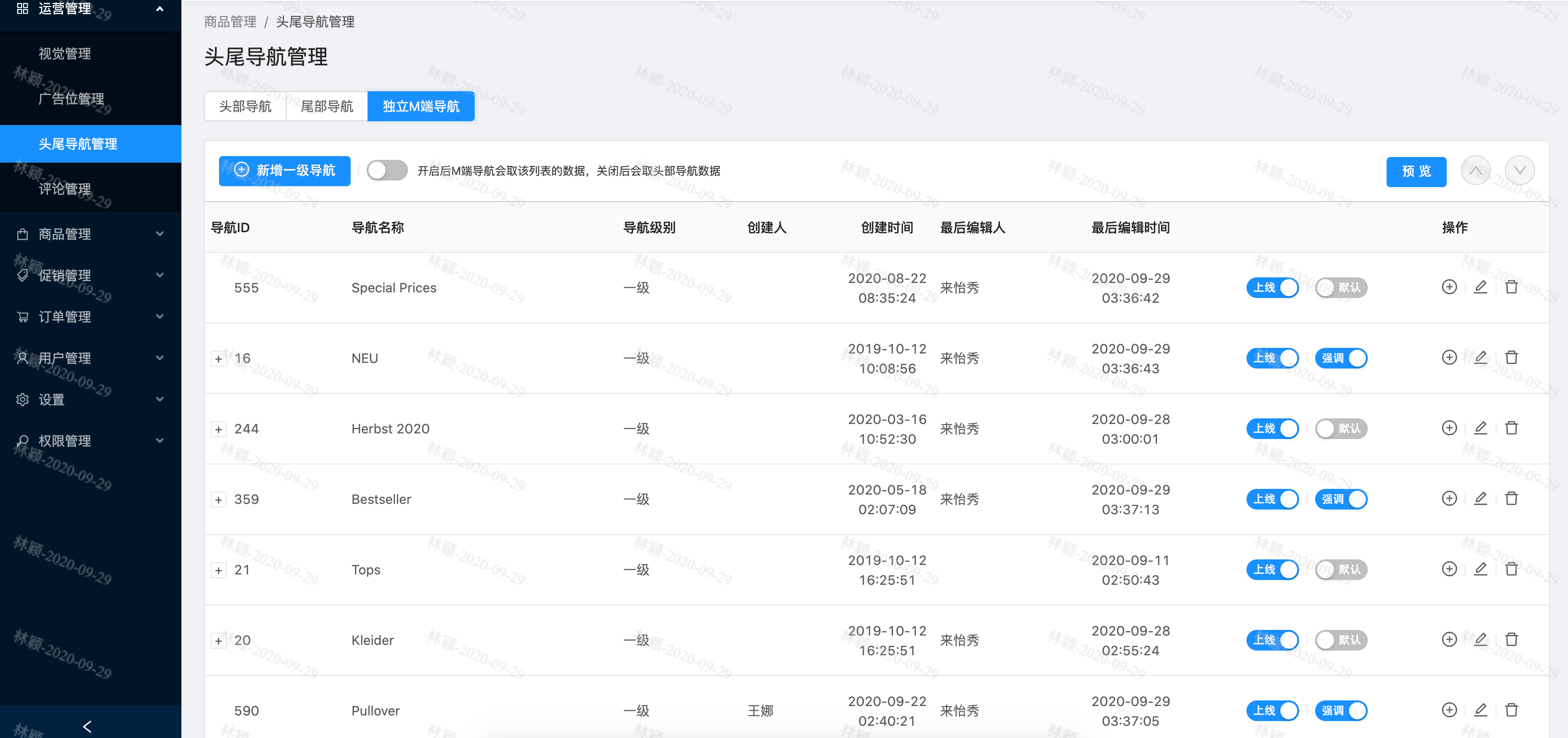Viewport: 1568px width, 738px height.
Task: Add sub-navigation under Herbst 2020
Action: click(x=1449, y=428)
